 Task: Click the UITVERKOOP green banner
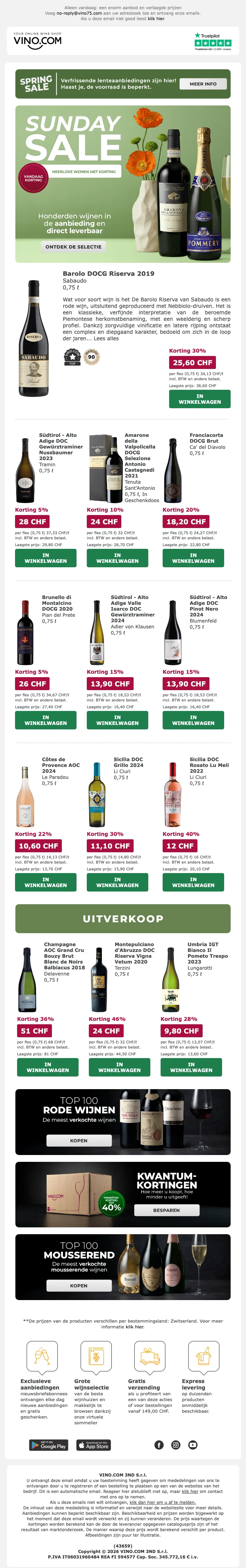(x=123, y=918)
